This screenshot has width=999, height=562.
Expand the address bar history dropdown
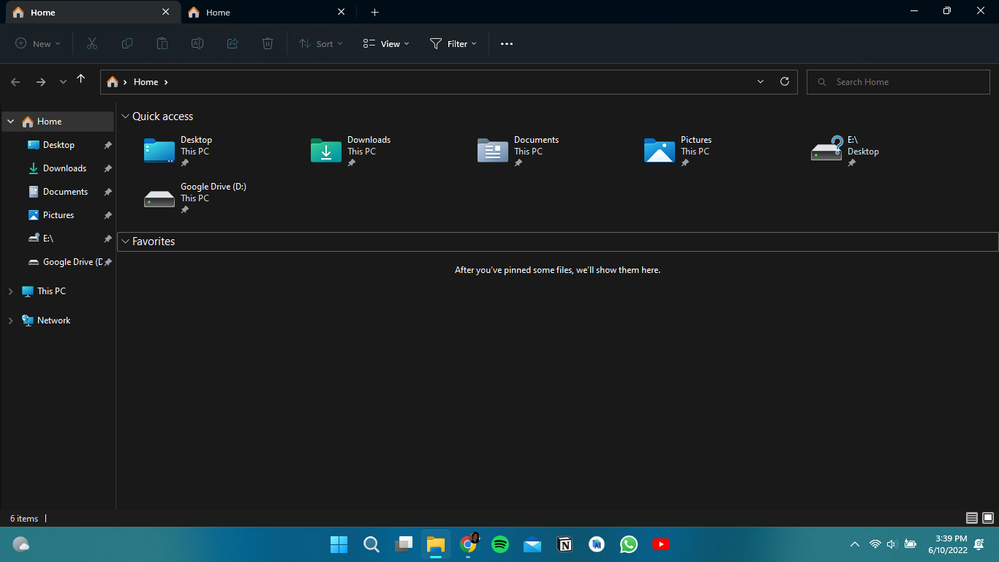(760, 82)
